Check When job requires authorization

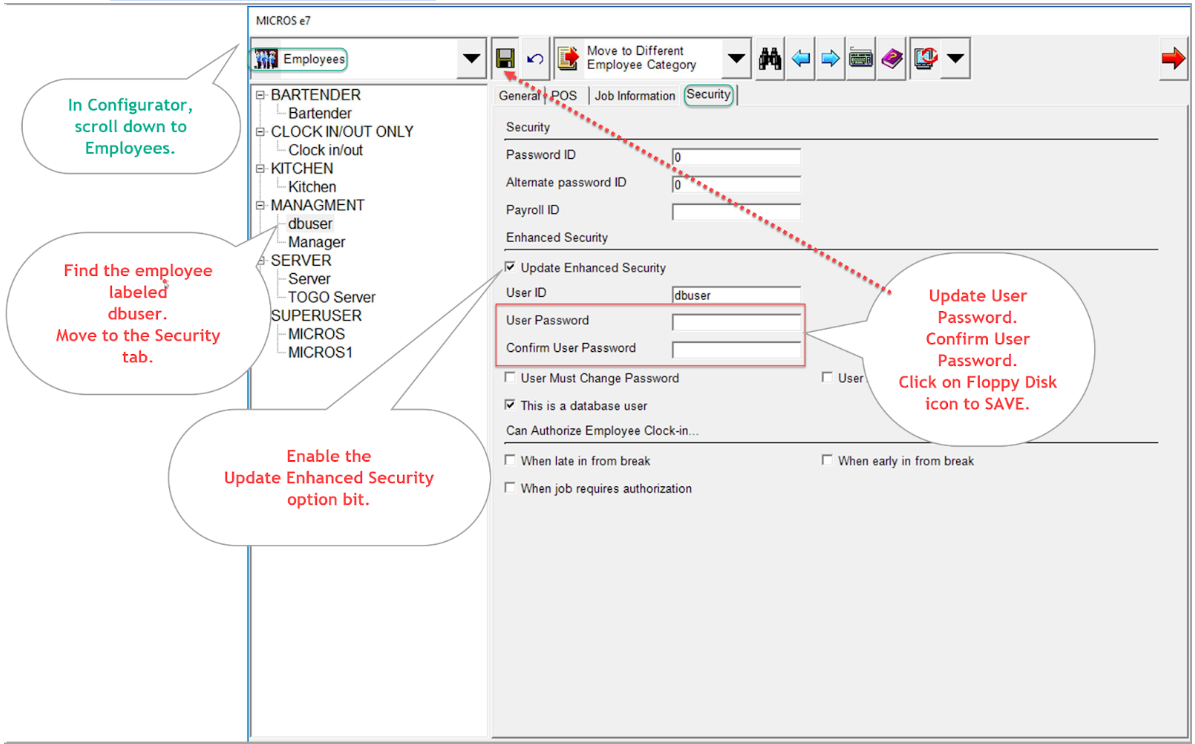tap(510, 488)
